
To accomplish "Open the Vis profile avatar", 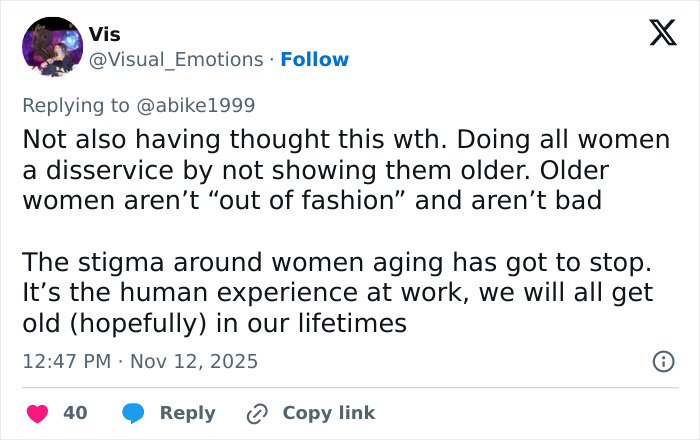I will tap(51, 47).
